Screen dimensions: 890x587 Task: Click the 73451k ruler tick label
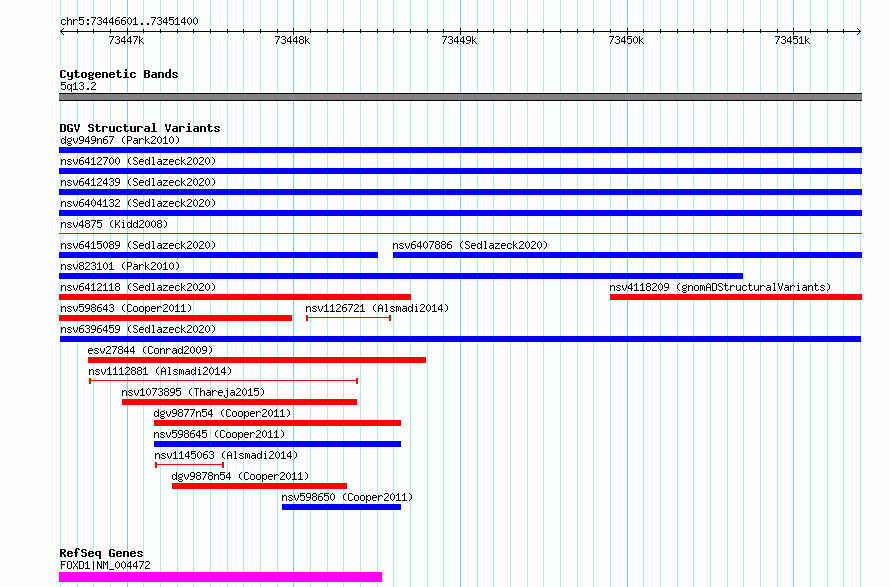pyautogui.click(x=792, y=40)
